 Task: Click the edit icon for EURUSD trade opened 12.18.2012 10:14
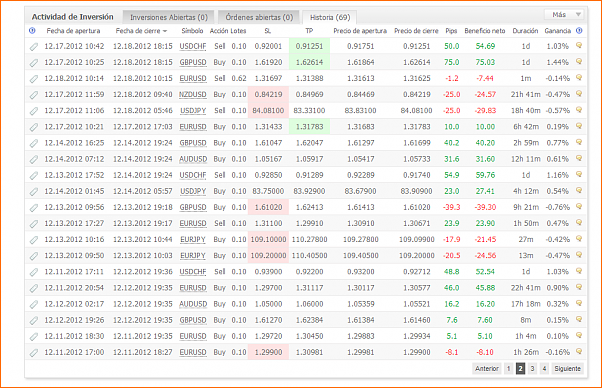coord(34,79)
